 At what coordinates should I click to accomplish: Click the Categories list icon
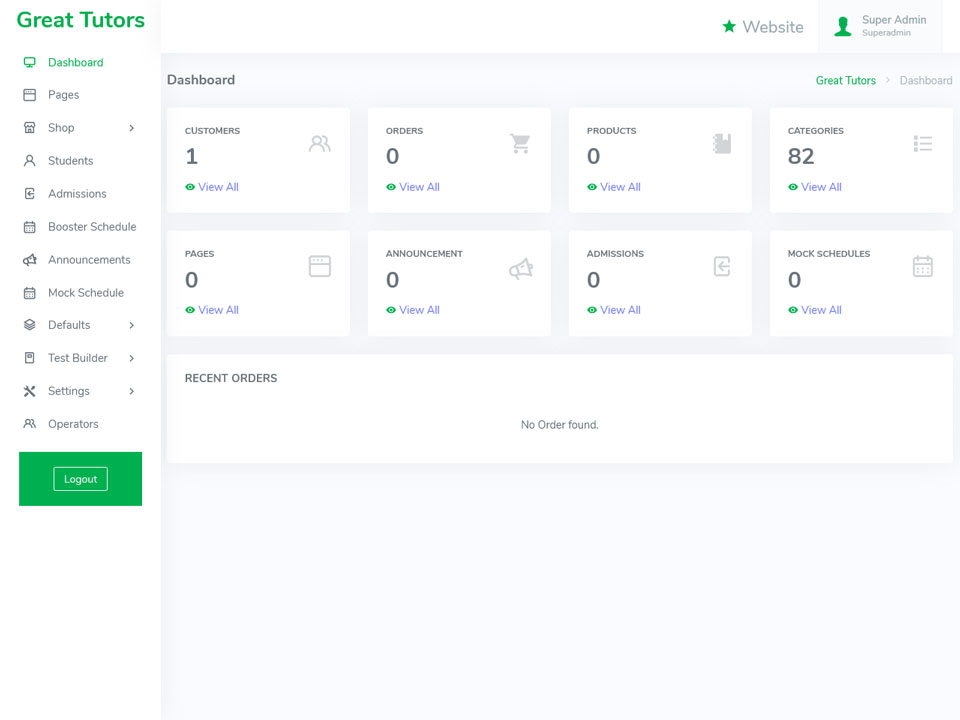(923, 144)
